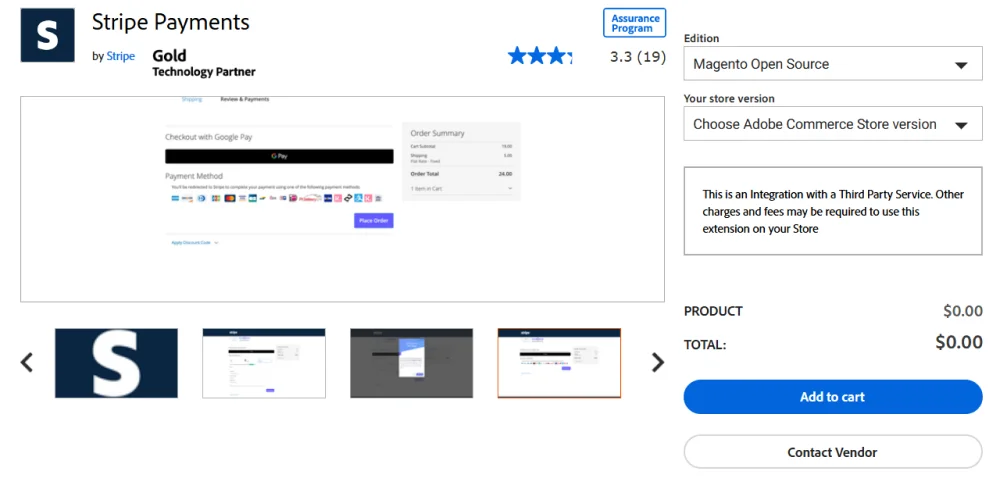This screenshot has height=500, width=1000.
Task: Choose the dark modal overlay thumbnail
Action: [412, 363]
